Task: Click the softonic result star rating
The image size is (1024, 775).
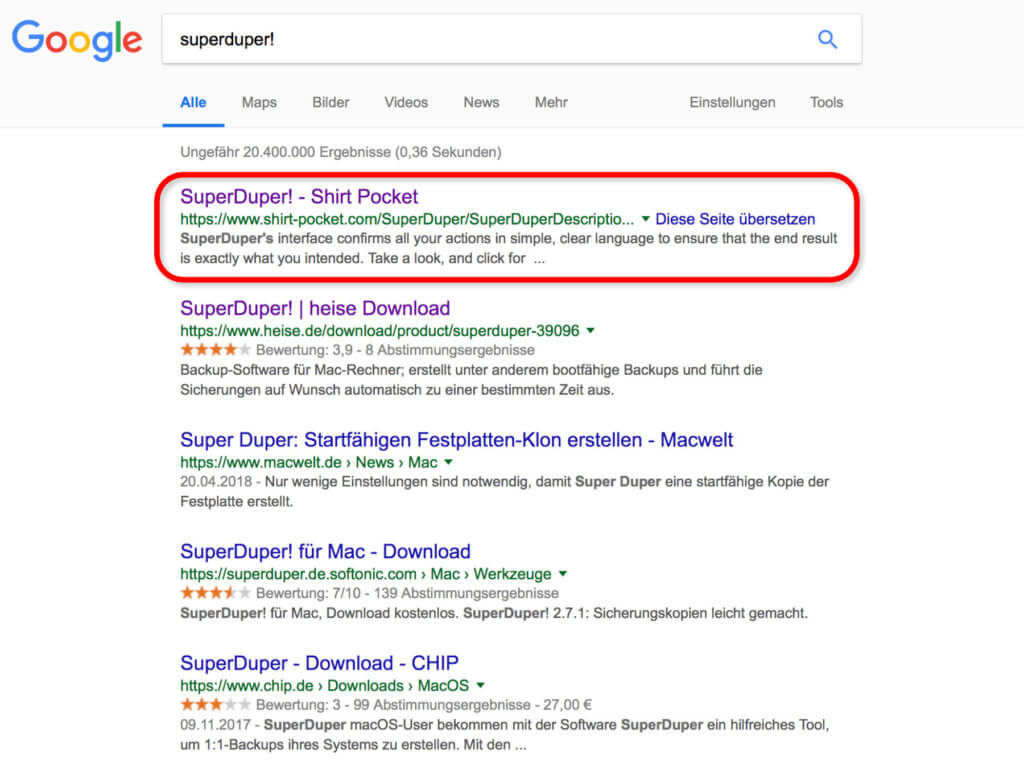Action: [x=216, y=593]
